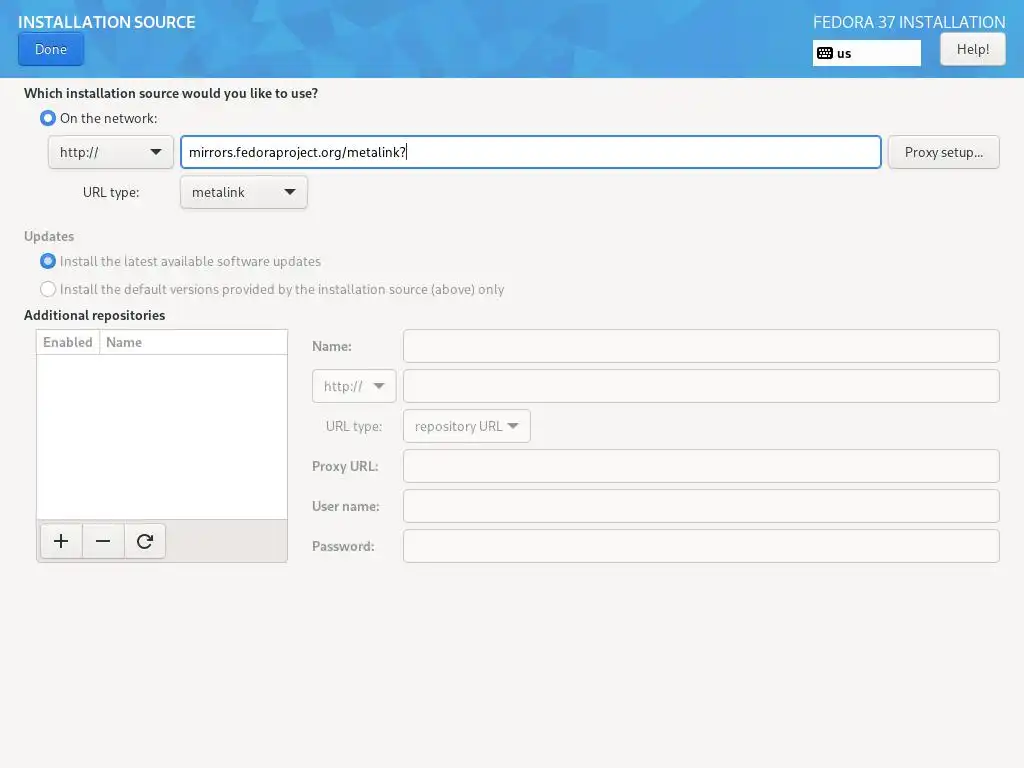Open the metalink URL type dropdown
The width and height of the screenshot is (1024, 768).
click(244, 192)
